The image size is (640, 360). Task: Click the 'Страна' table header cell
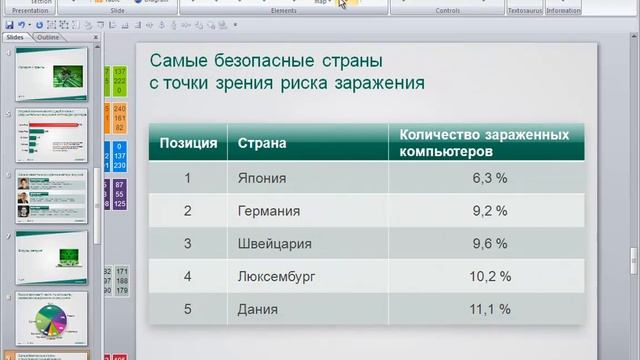click(x=308, y=142)
